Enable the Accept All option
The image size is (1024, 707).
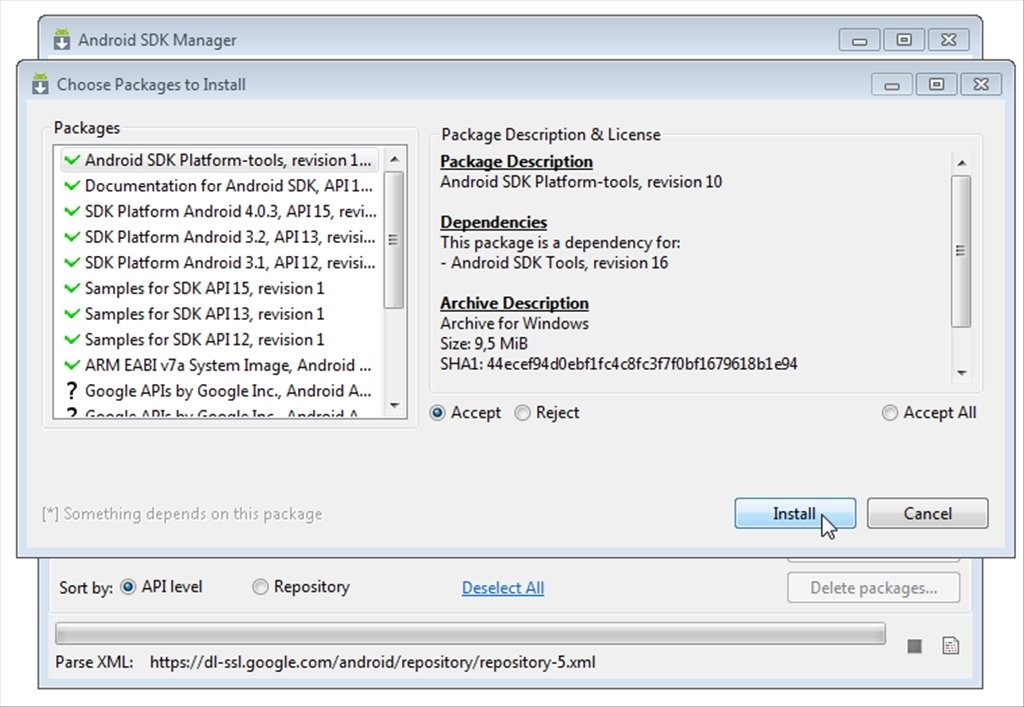pyautogui.click(x=890, y=412)
